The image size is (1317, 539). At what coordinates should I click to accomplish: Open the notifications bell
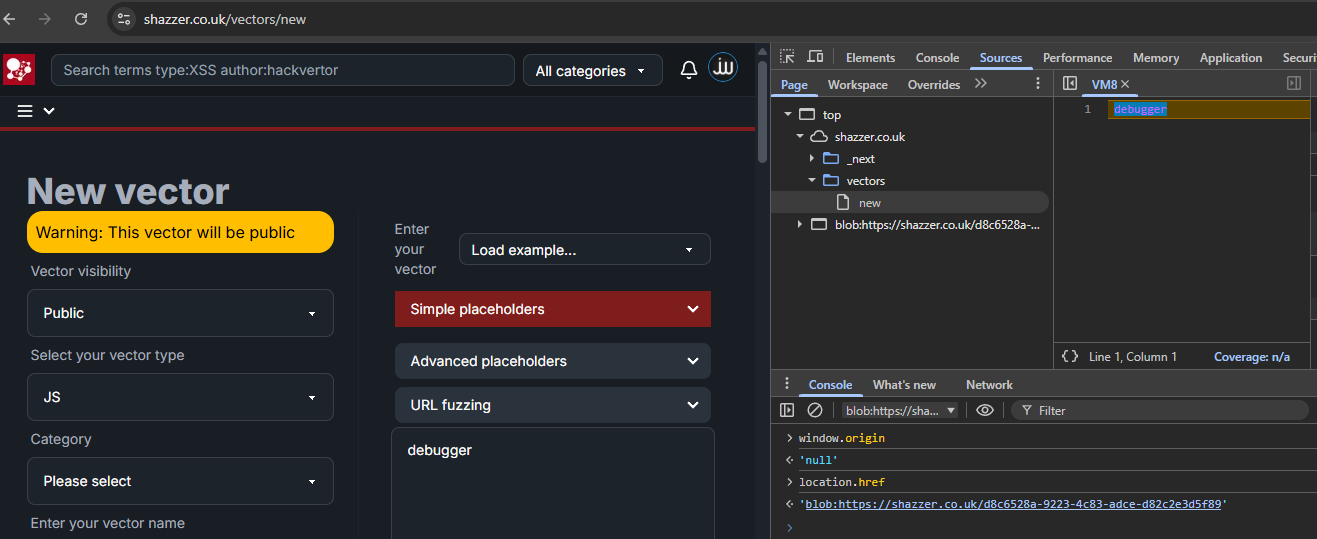689,70
